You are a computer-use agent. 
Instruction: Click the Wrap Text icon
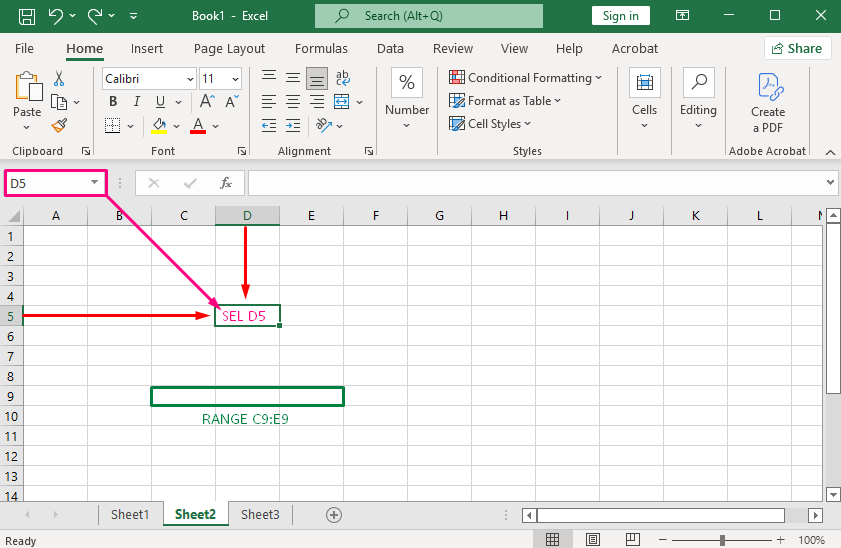(x=343, y=78)
